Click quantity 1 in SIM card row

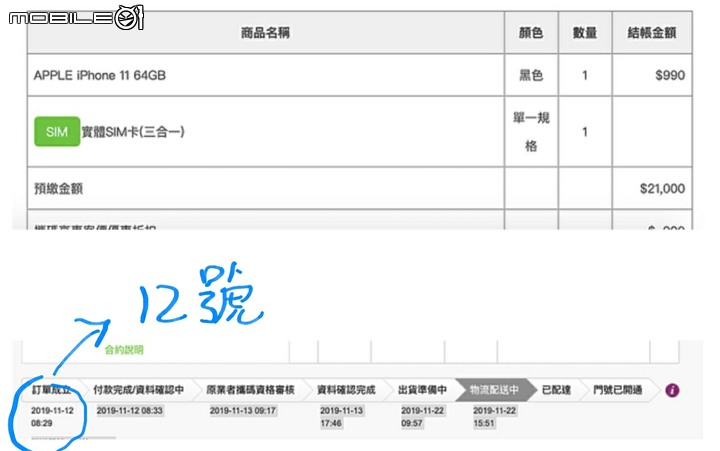(585, 132)
